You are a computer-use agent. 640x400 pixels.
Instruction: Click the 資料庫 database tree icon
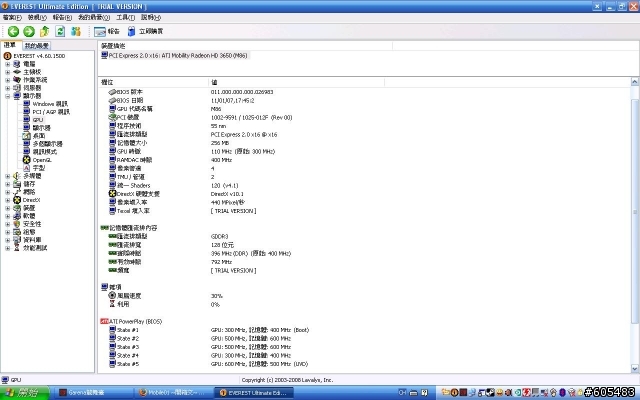(17, 240)
